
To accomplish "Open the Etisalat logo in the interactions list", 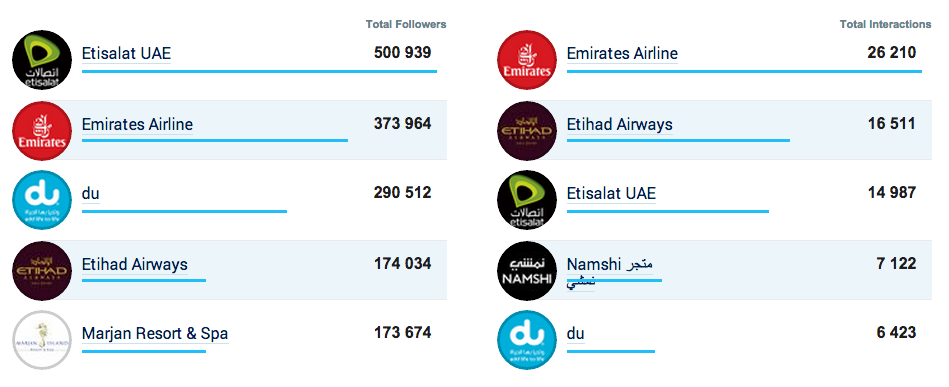I will tap(527, 200).
